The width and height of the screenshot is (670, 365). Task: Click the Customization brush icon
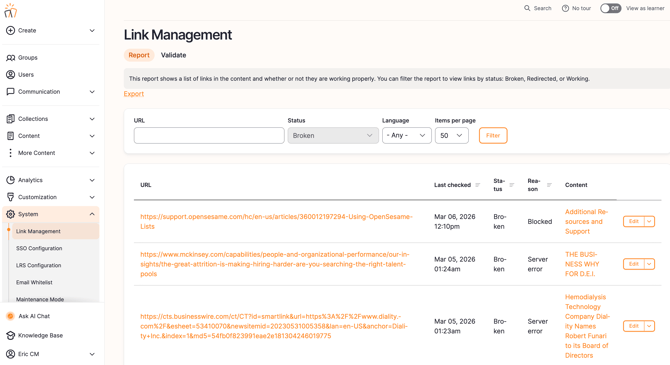[10, 197]
